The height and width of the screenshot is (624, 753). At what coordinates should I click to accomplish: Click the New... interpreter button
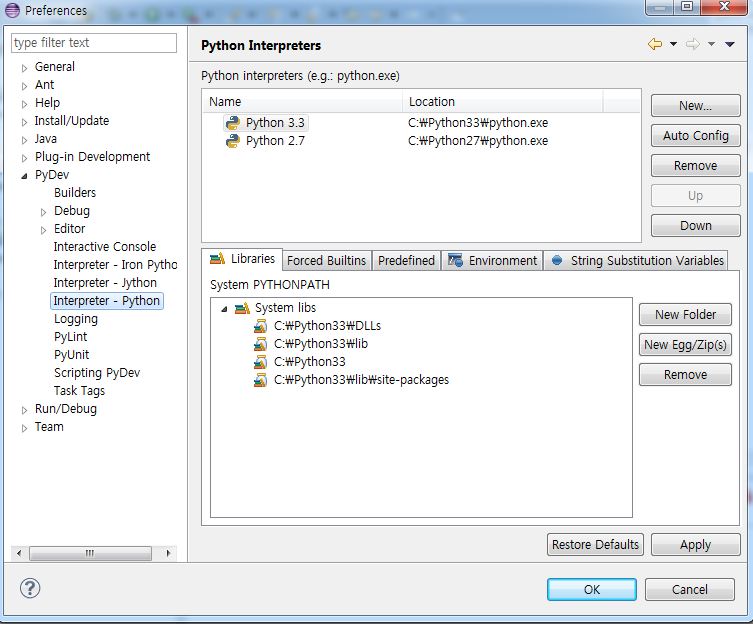click(x=695, y=105)
